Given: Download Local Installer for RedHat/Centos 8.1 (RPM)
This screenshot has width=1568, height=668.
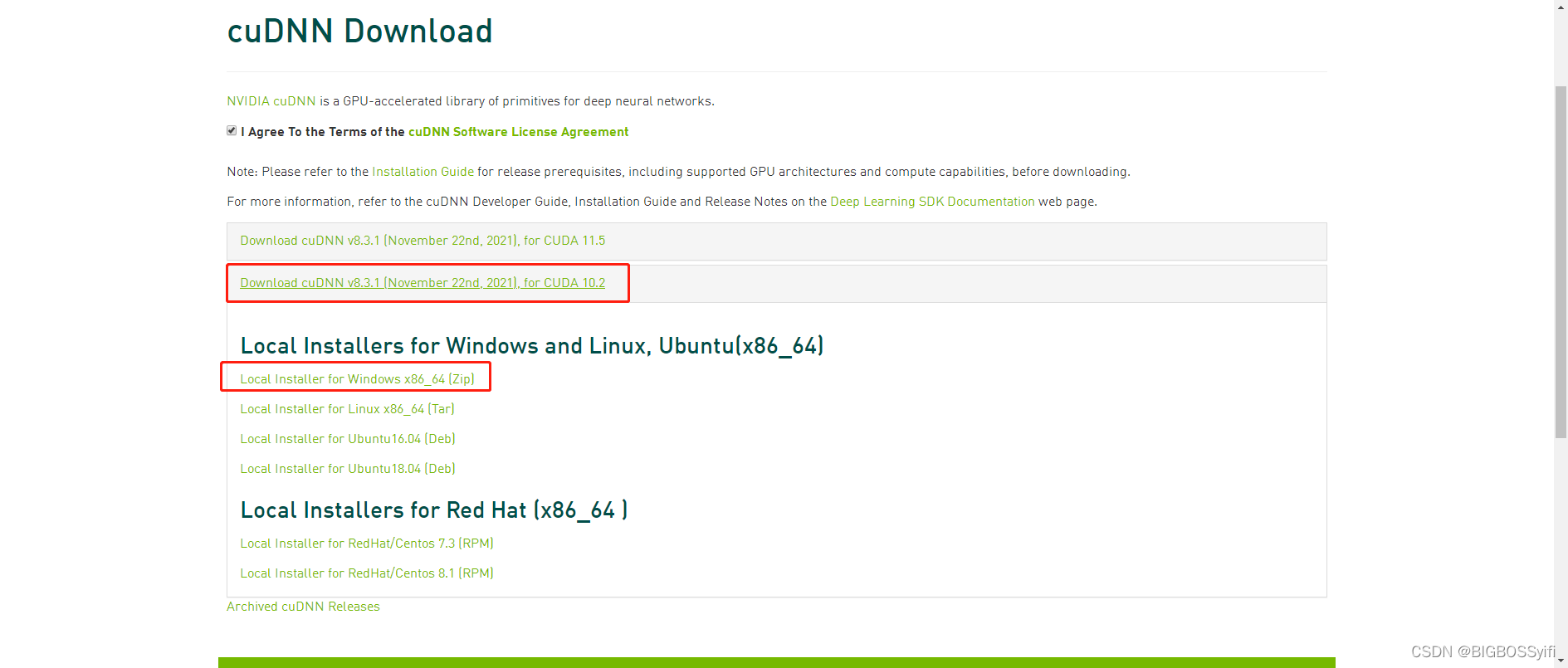Looking at the screenshot, I should coord(367,573).
